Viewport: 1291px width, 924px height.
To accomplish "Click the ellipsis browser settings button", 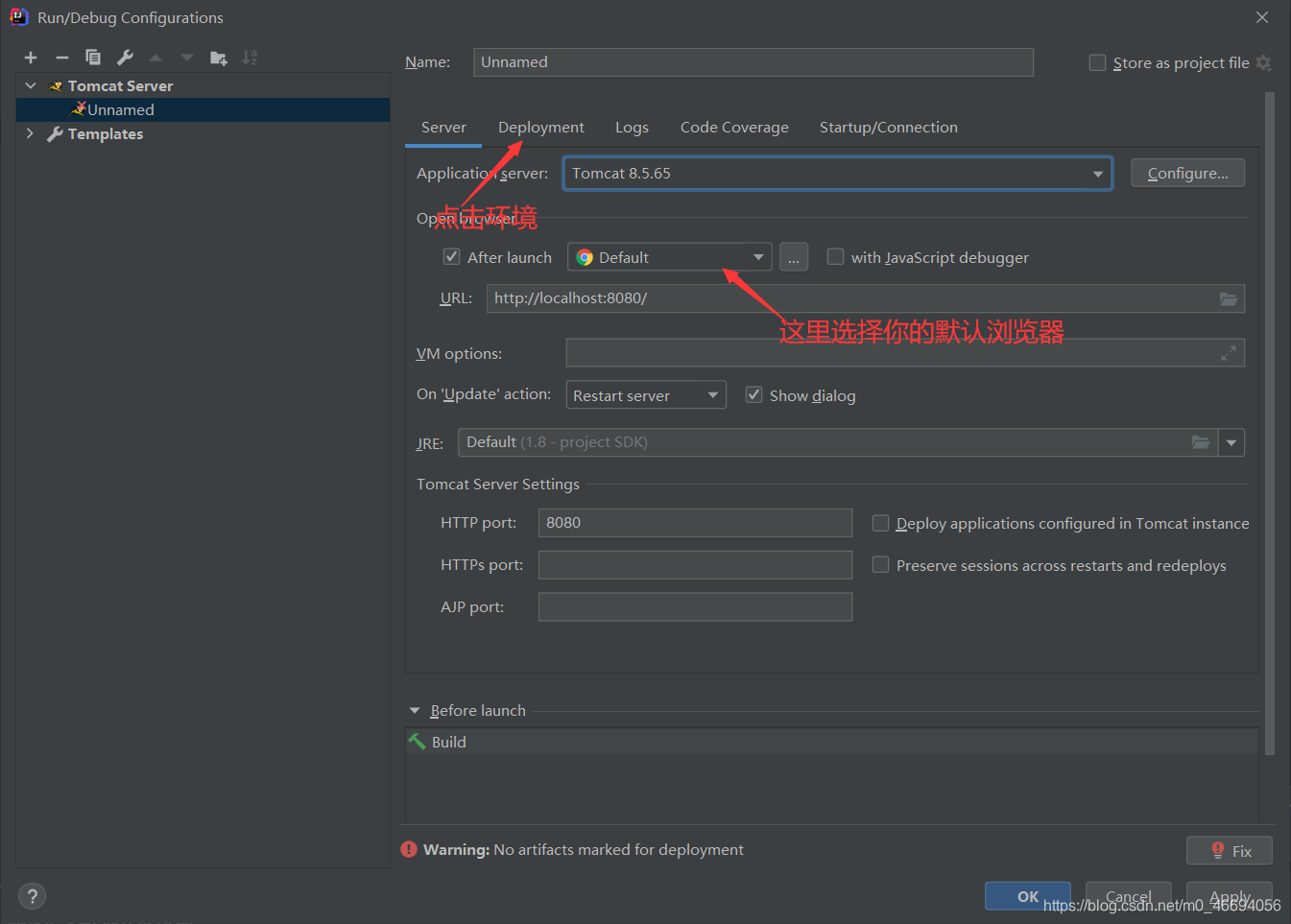I will [794, 257].
